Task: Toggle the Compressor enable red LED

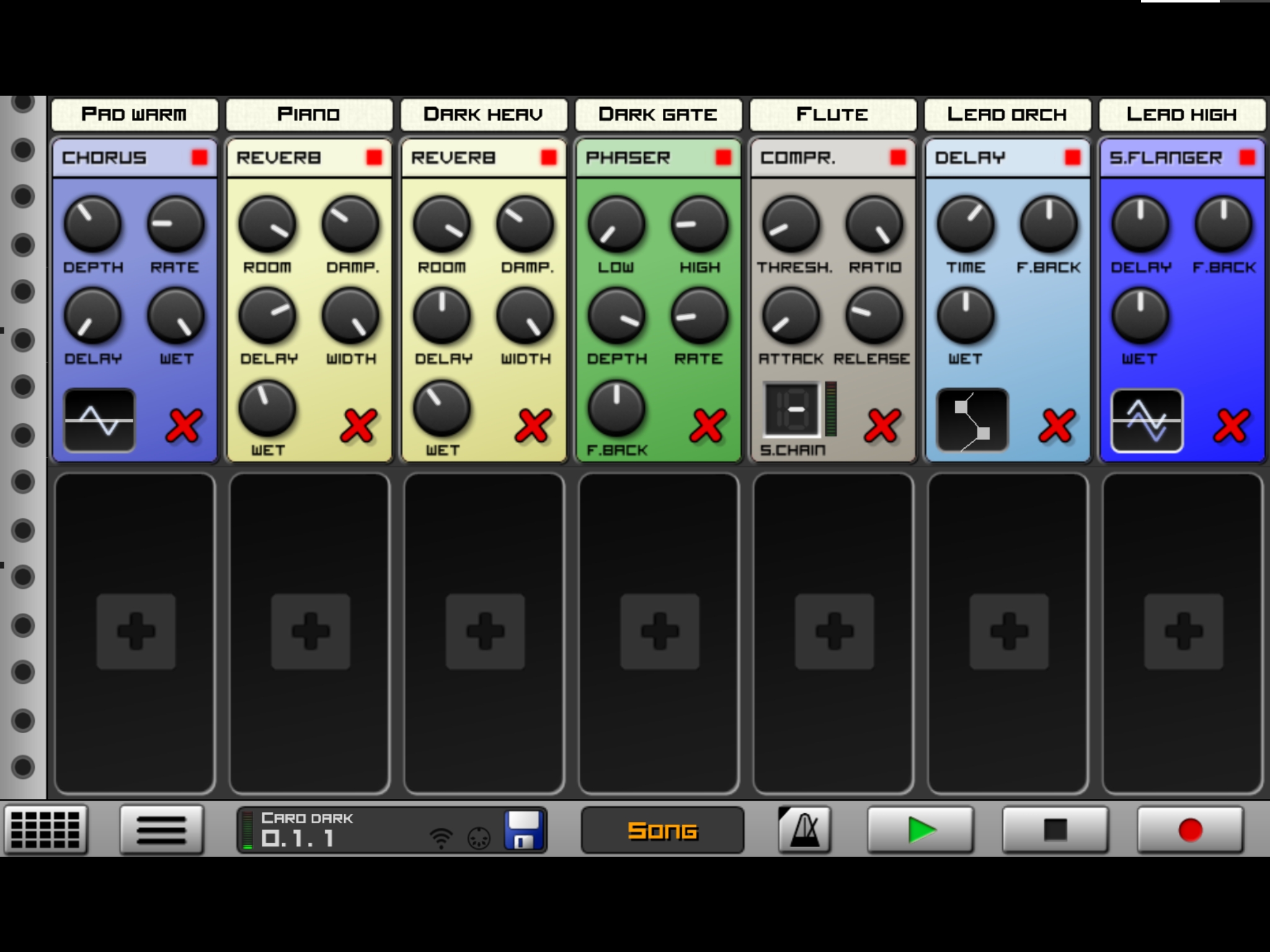Action: (x=898, y=157)
